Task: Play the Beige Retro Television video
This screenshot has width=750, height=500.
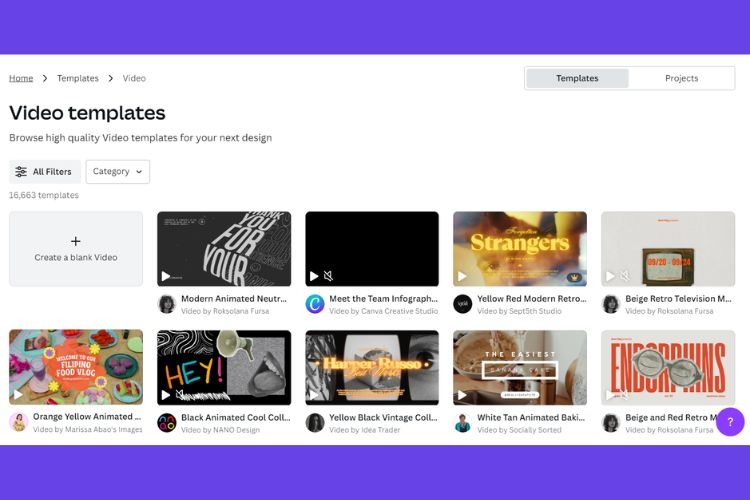Action: tap(610, 276)
